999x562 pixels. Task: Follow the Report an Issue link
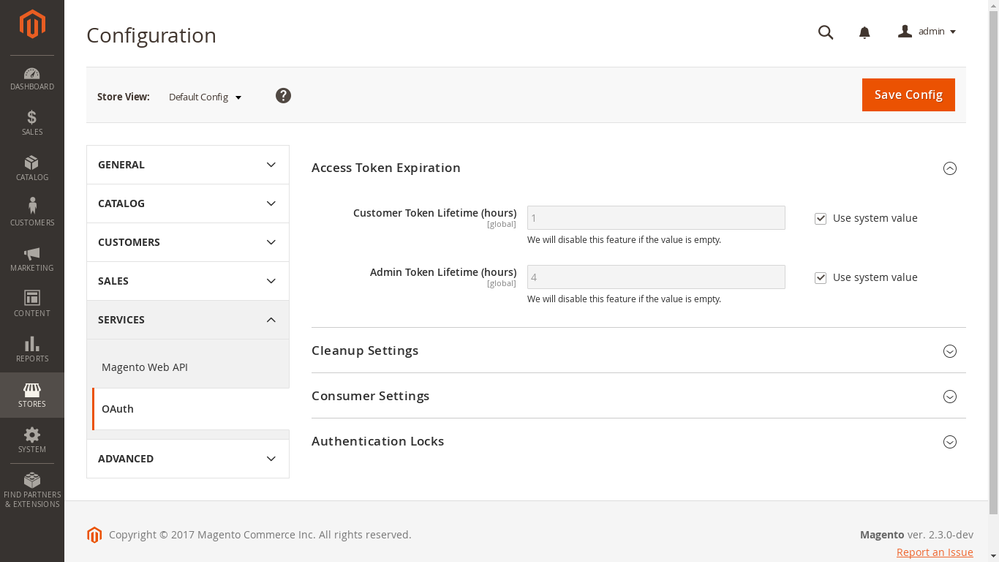tap(934, 552)
